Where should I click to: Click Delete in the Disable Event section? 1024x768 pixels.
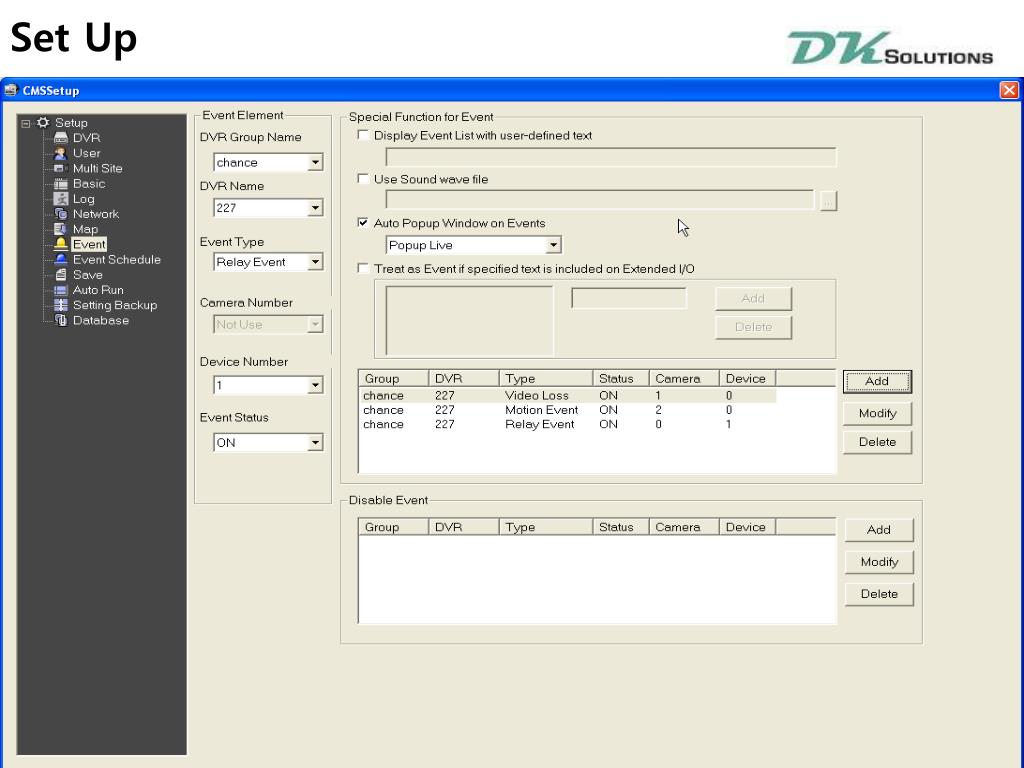[x=878, y=594]
